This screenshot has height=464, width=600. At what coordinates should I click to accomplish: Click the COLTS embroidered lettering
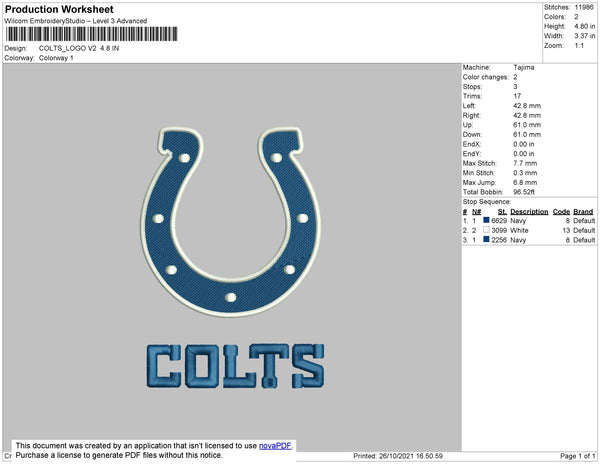click(236, 366)
